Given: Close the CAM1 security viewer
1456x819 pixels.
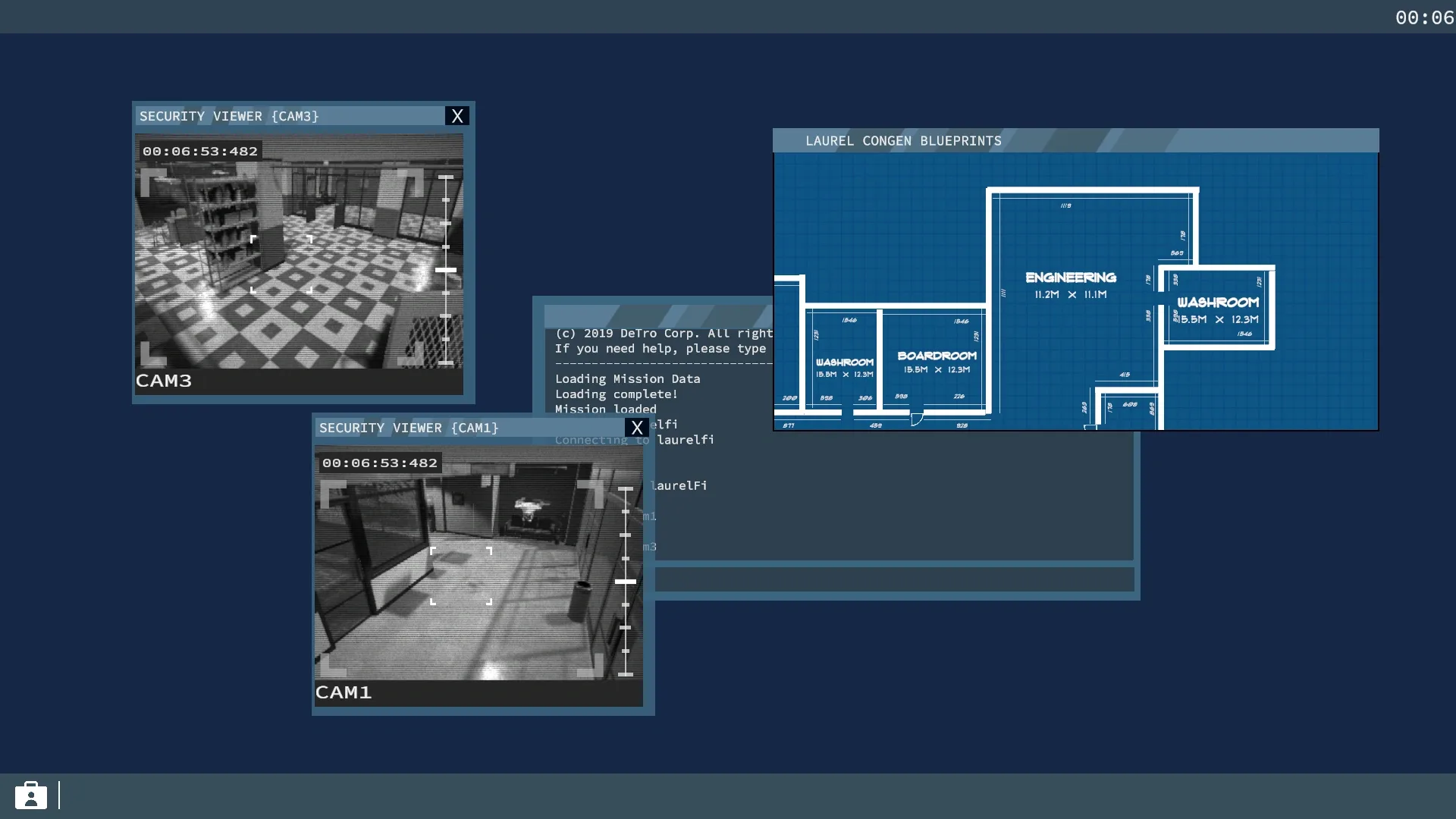Looking at the screenshot, I should [637, 428].
